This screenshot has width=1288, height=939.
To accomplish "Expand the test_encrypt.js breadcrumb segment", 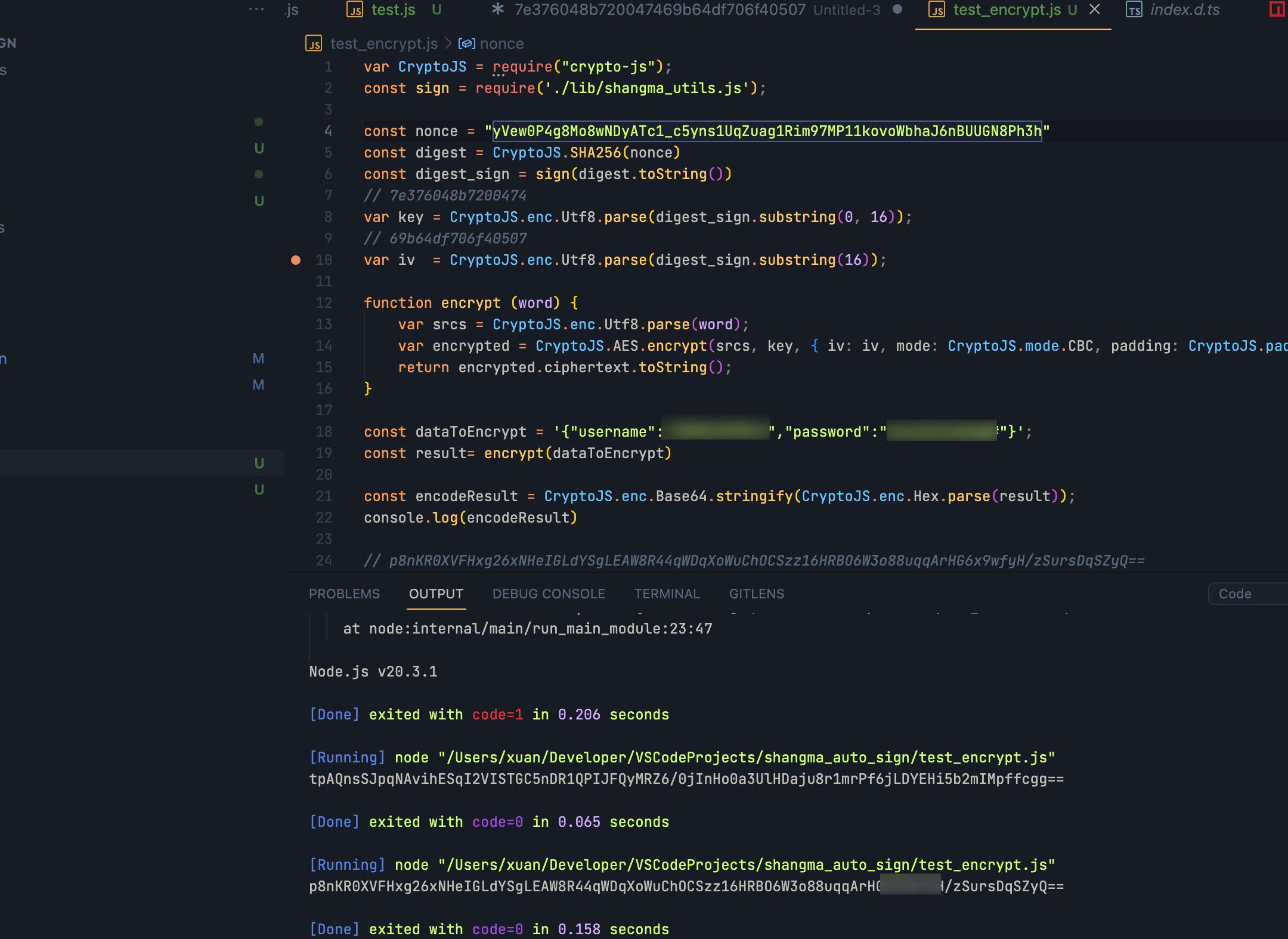I will point(383,44).
